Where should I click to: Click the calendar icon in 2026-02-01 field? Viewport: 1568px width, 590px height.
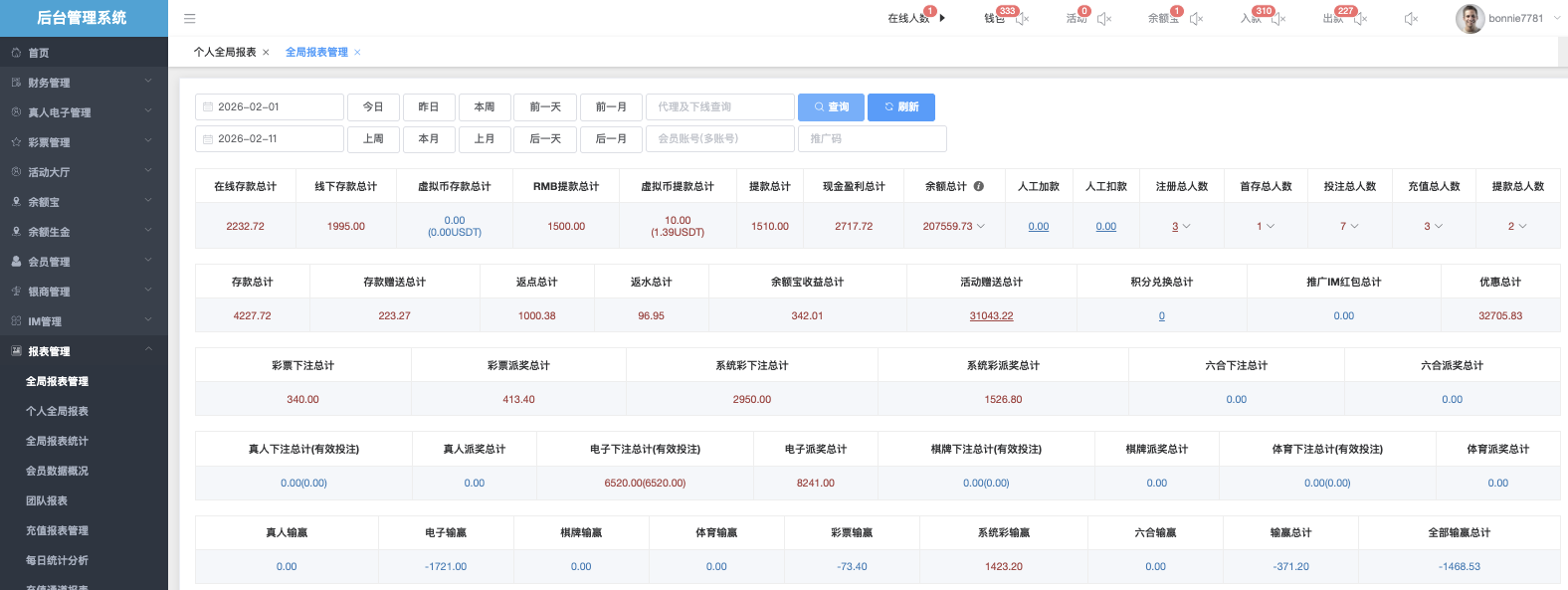point(208,107)
